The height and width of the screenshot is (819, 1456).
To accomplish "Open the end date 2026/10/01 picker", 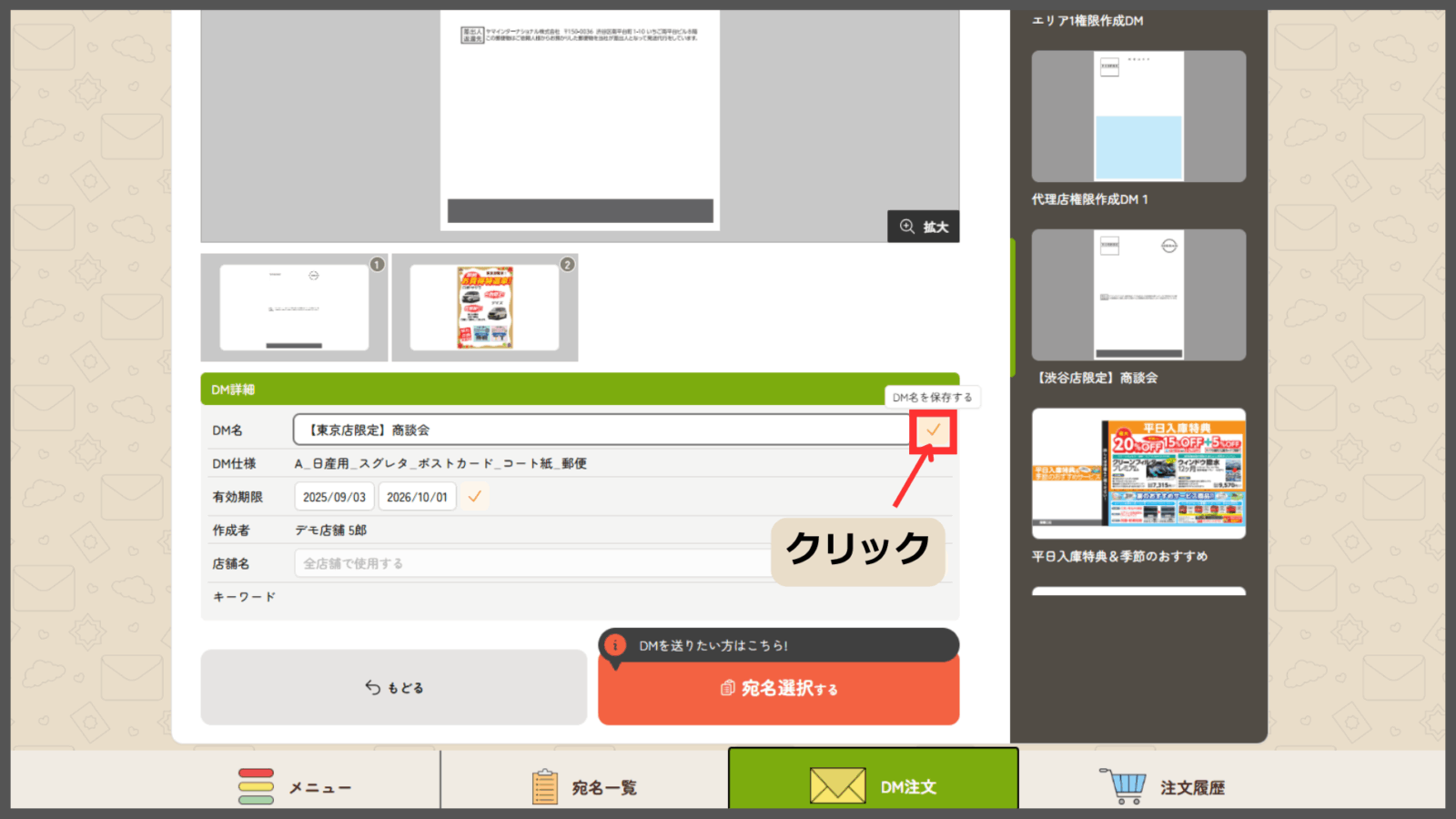I will coord(417,497).
